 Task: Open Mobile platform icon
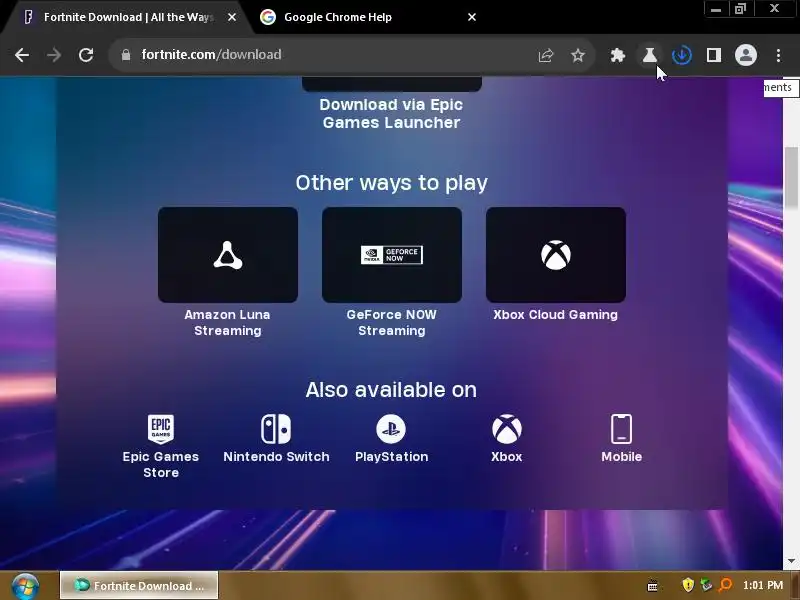(621, 429)
